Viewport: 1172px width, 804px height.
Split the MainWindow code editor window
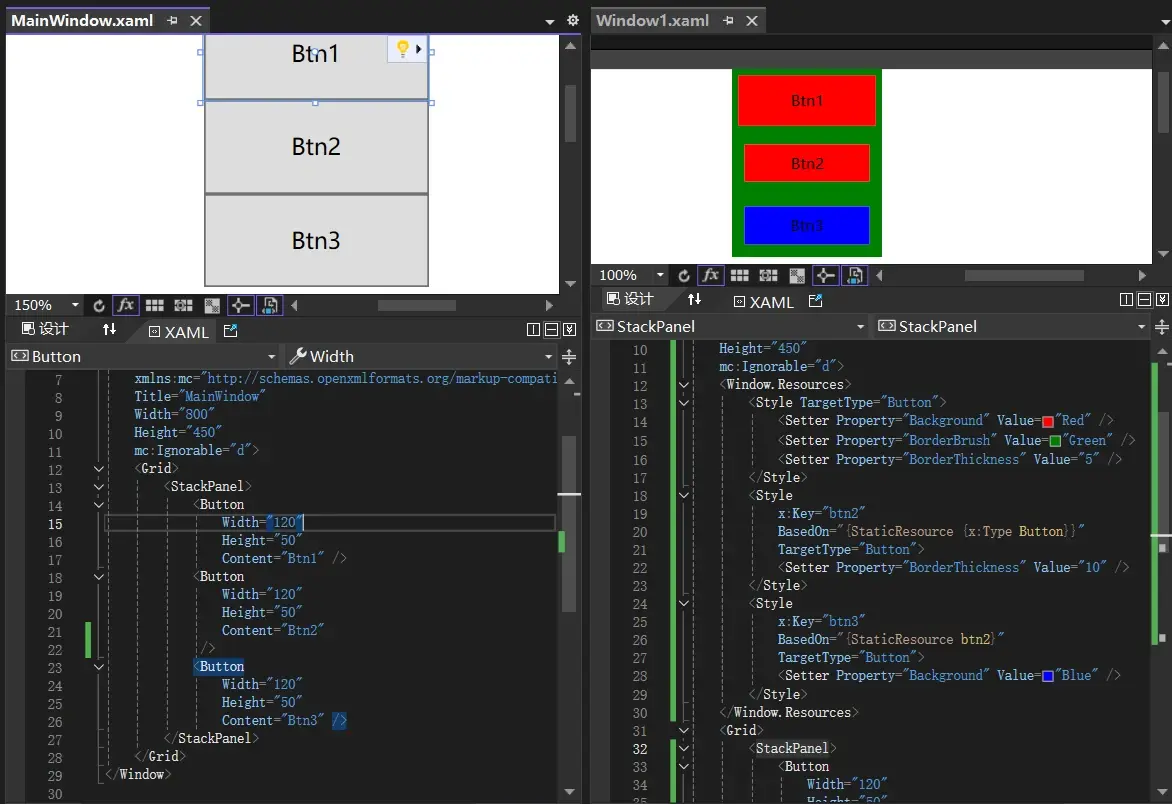pos(569,357)
